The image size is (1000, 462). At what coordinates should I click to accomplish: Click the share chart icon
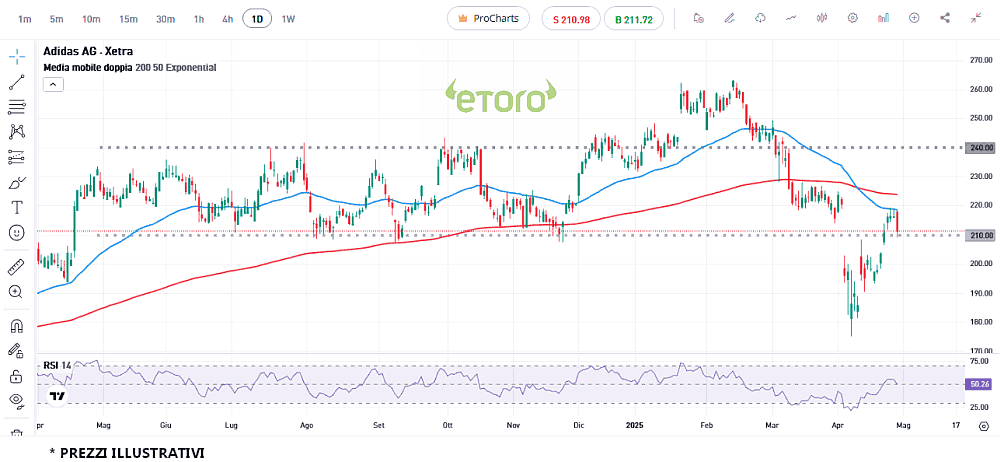click(945, 19)
